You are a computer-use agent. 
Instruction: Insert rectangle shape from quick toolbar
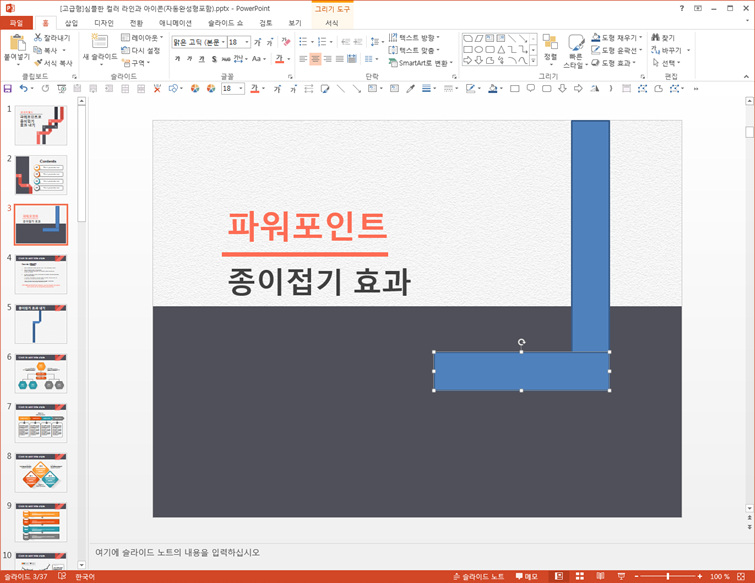tap(515, 89)
